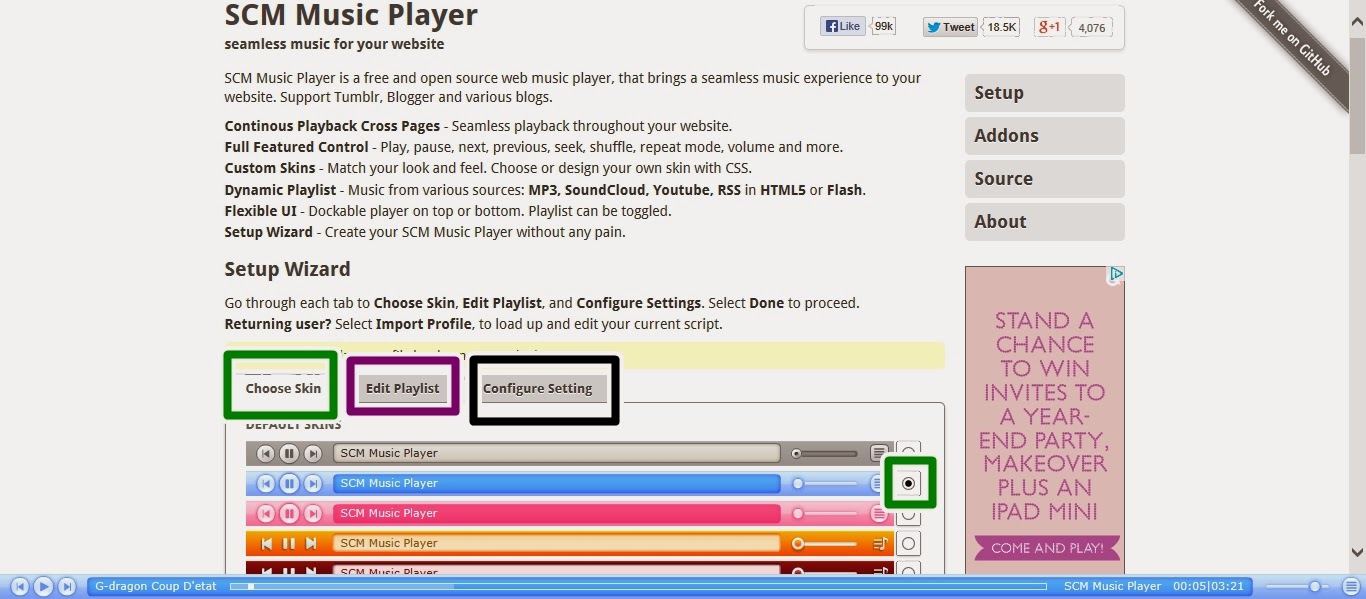This screenshot has width=1366, height=599.
Task: Open the About sidebar item
Action: [x=1044, y=222]
